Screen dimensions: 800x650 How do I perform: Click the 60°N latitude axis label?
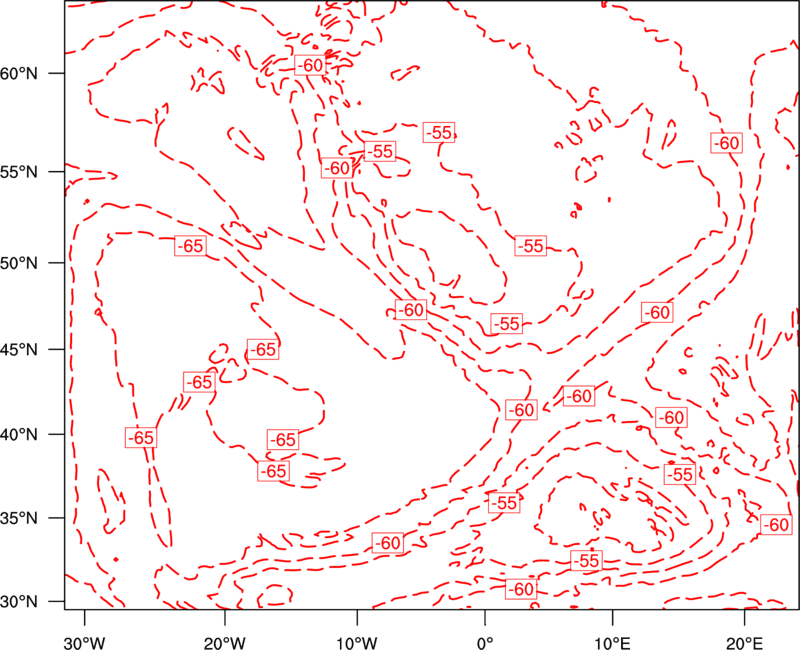(x=19, y=73)
